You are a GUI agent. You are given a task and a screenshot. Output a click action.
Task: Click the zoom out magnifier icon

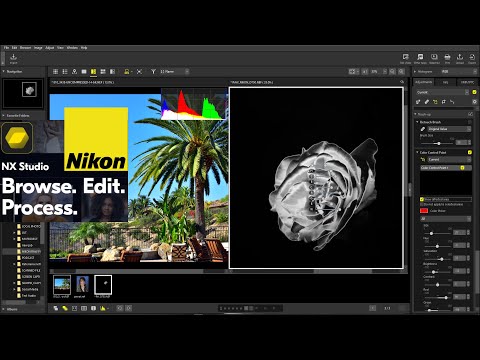click(392, 72)
